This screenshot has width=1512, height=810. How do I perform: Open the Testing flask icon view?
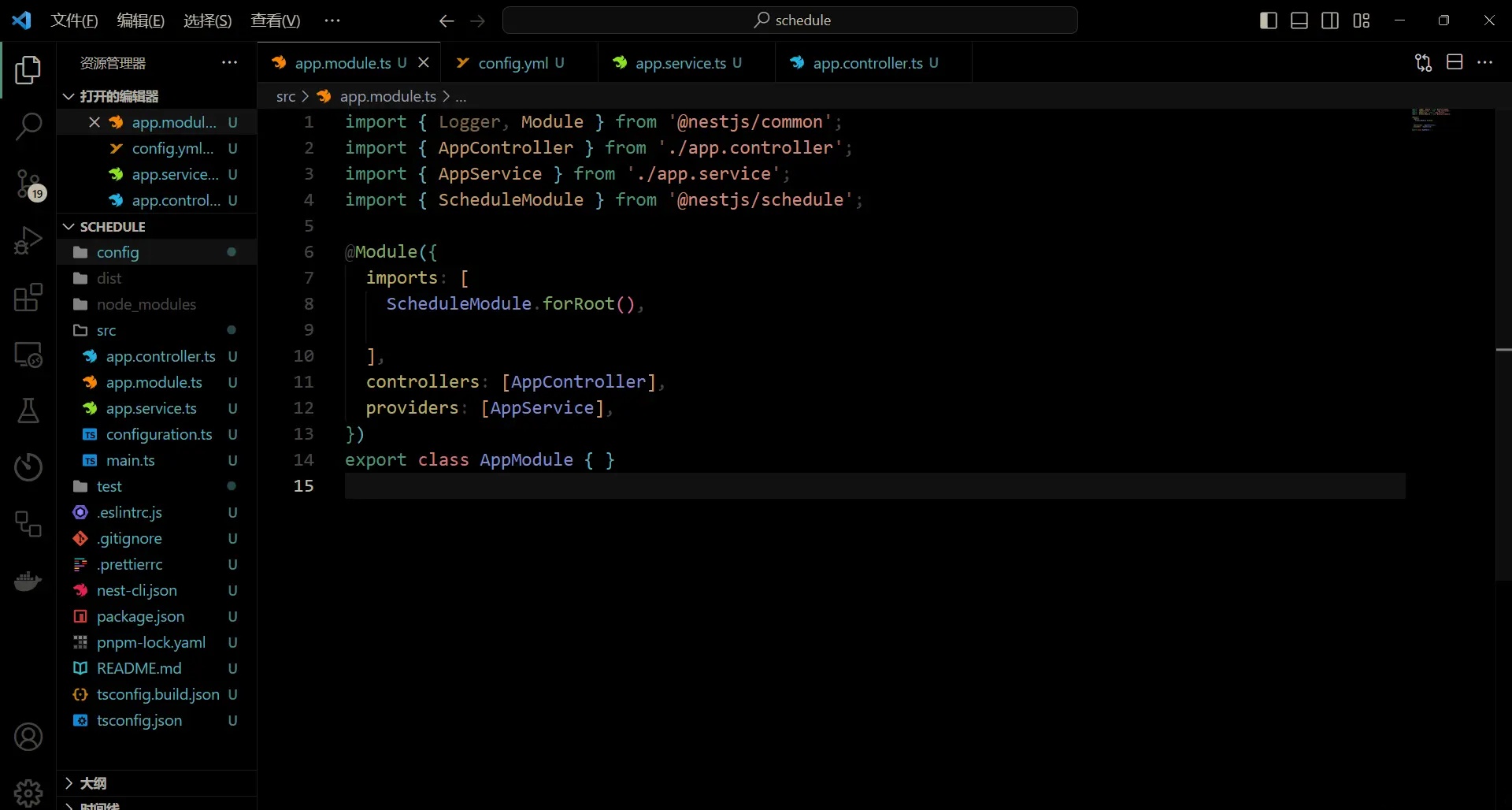tap(28, 411)
